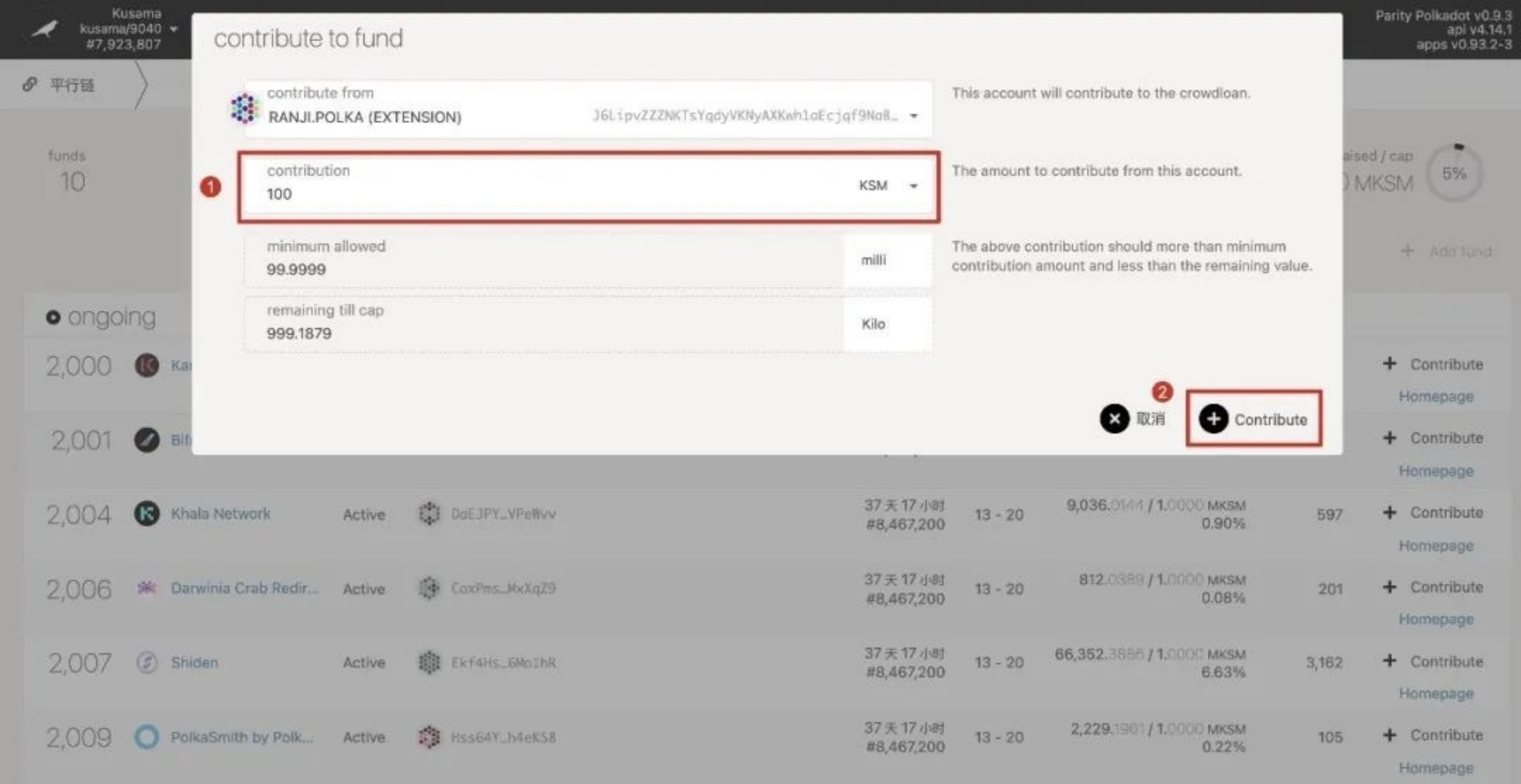Click the Shiden raised percentage 6.63%
The image size is (1521, 784).
pyautogui.click(x=1223, y=672)
